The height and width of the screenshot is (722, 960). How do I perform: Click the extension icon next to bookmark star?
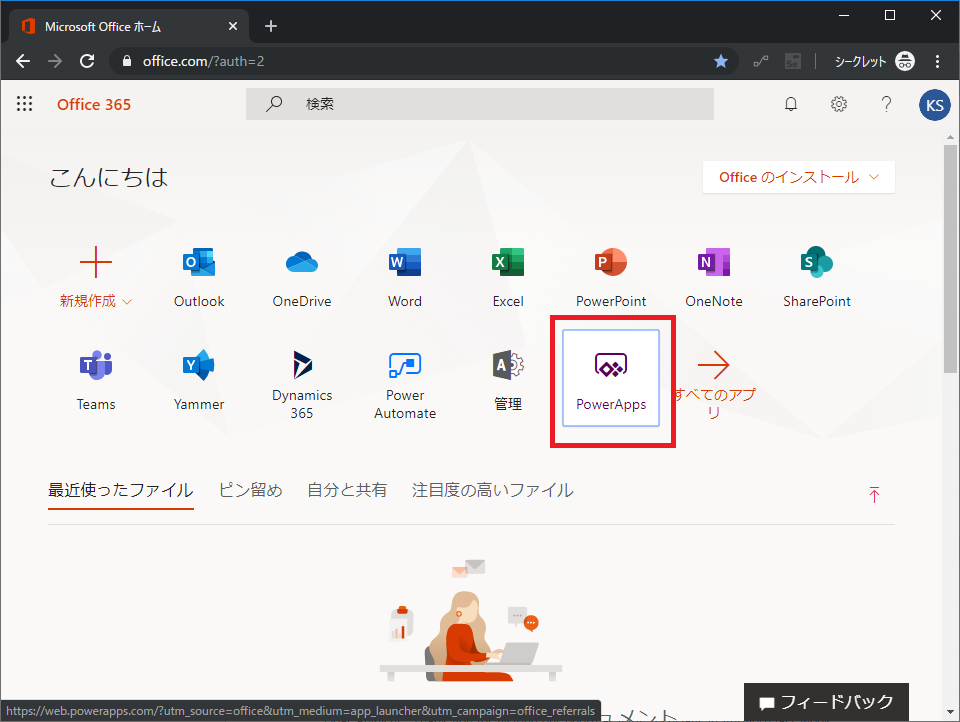point(761,61)
